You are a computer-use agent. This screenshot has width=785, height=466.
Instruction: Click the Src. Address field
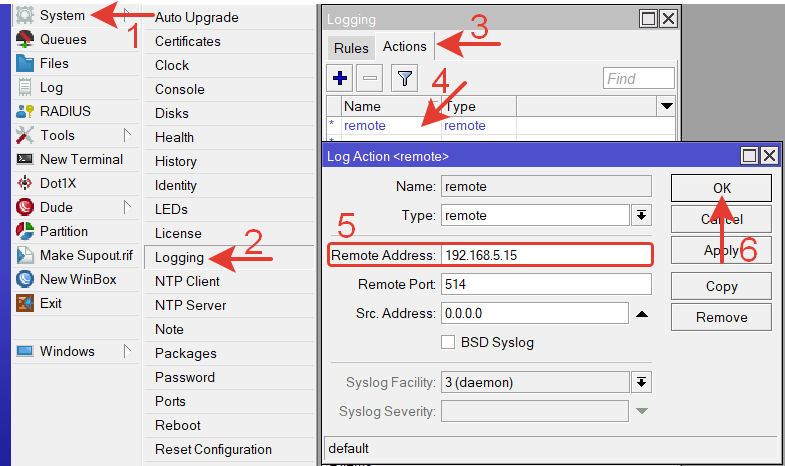(535, 313)
